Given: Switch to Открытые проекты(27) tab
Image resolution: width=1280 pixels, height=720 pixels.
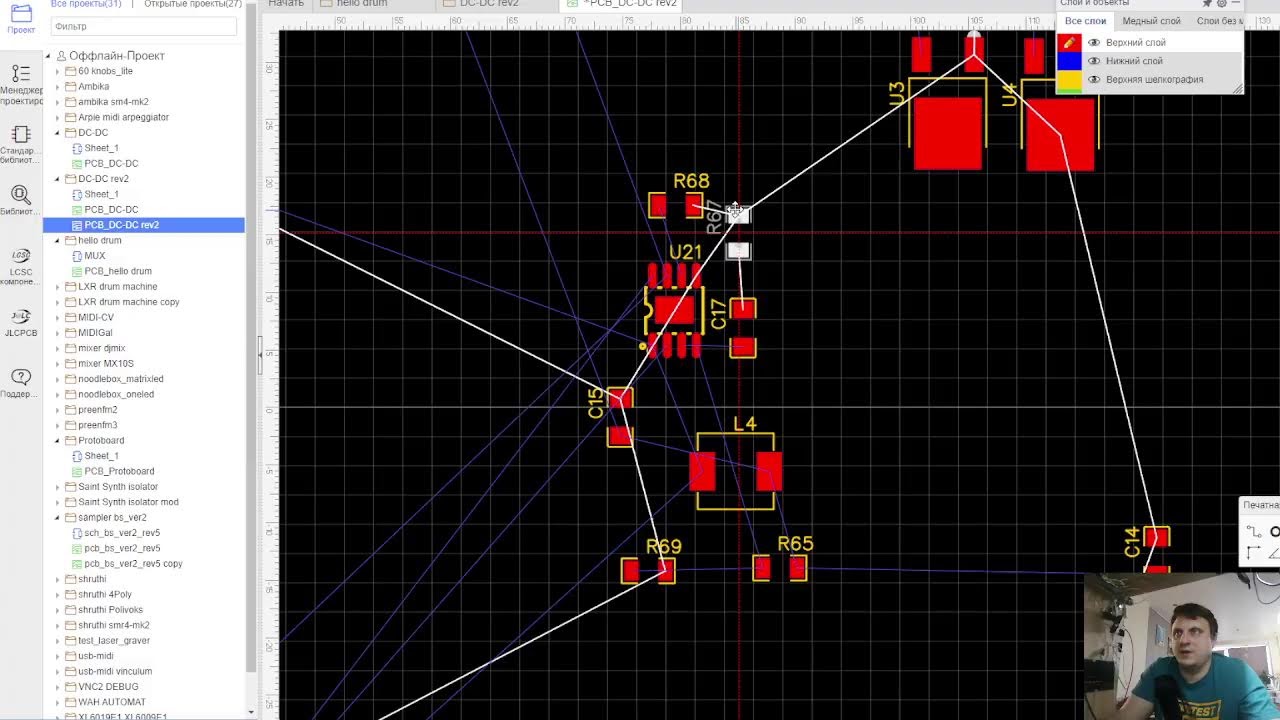Looking at the screenshot, I should tap(193, 4).
